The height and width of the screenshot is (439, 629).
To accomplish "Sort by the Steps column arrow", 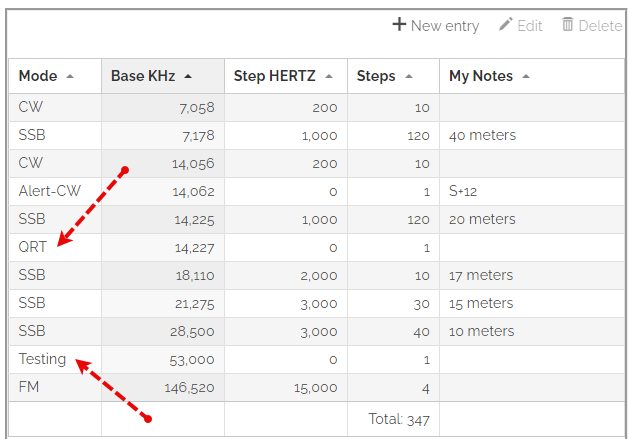I will [x=408, y=76].
